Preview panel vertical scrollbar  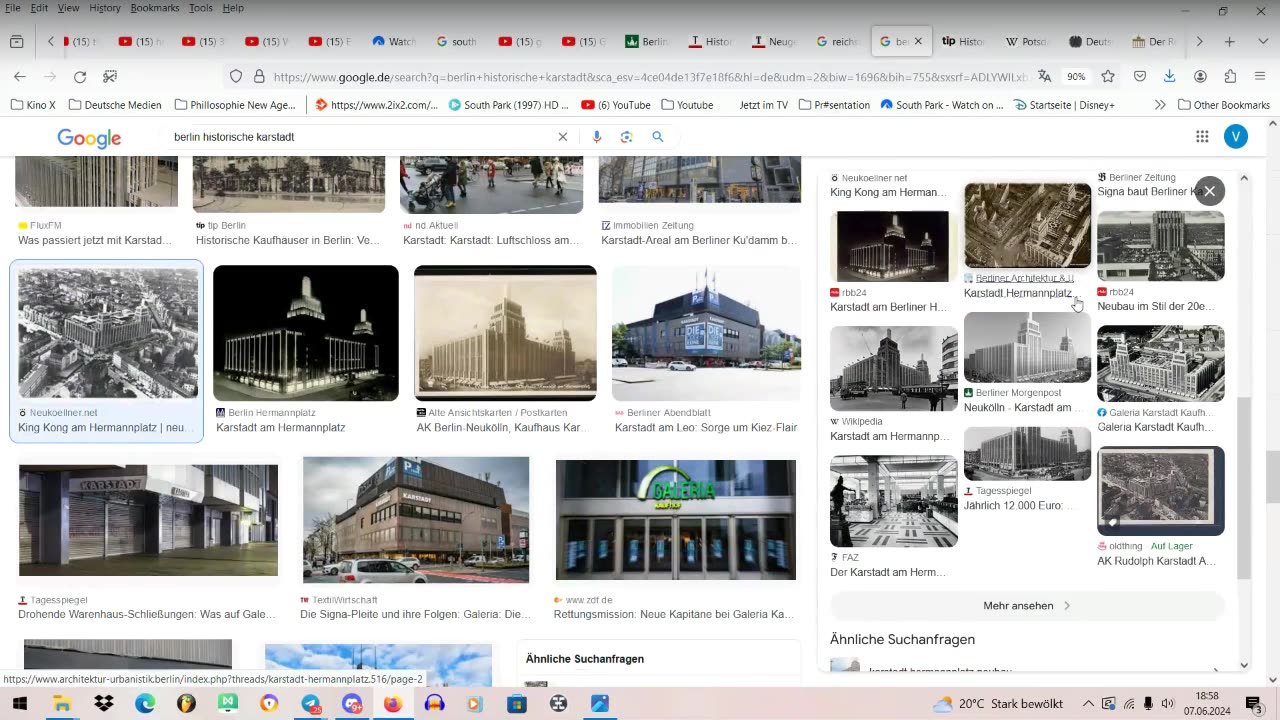(x=1244, y=487)
